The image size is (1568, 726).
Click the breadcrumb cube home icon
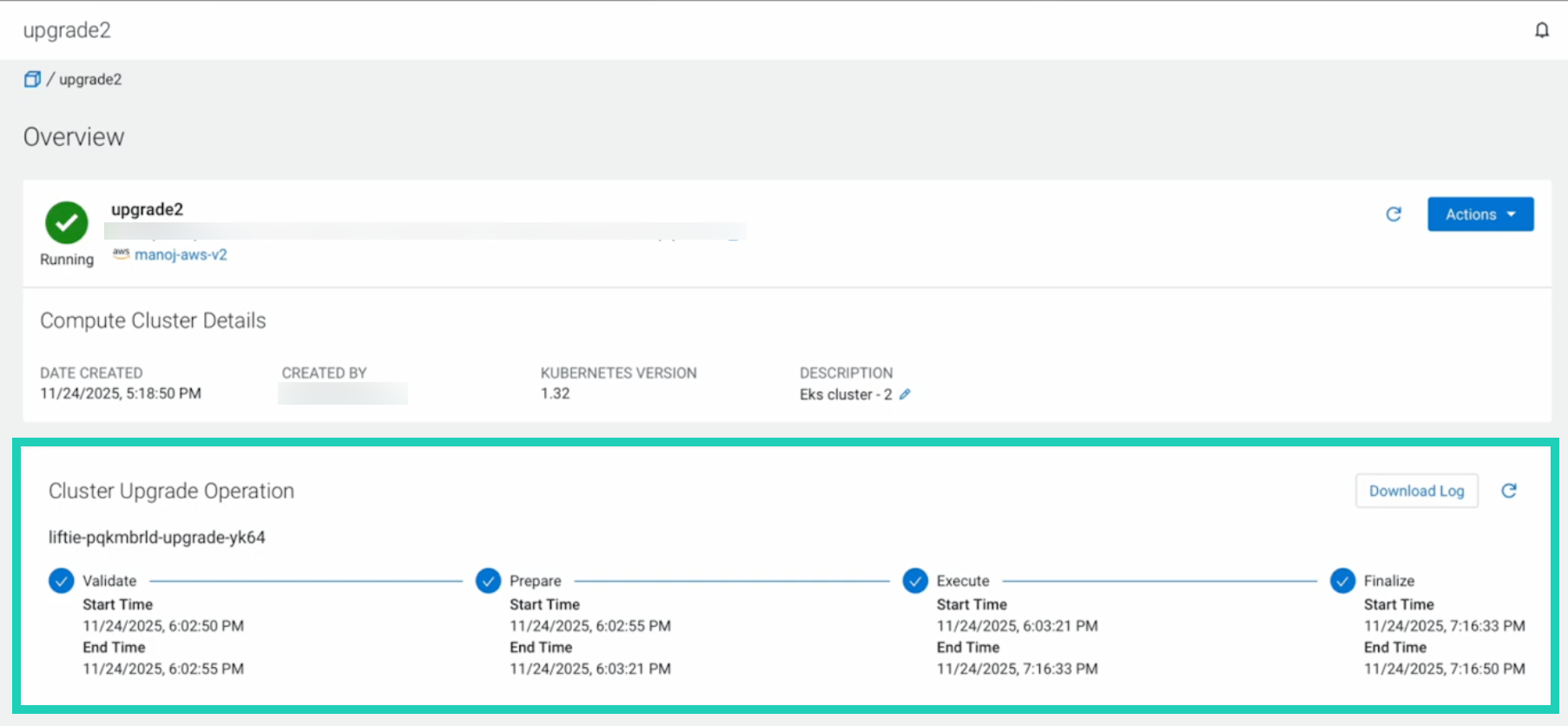point(32,79)
